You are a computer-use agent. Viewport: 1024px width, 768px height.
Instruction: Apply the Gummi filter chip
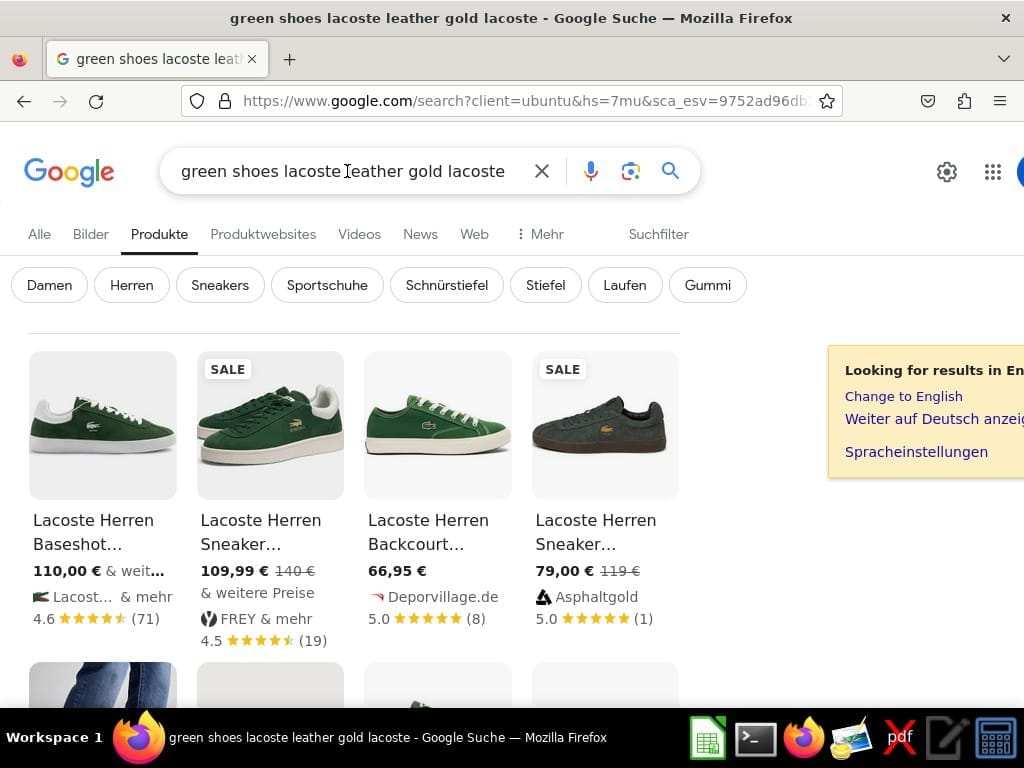click(x=707, y=285)
